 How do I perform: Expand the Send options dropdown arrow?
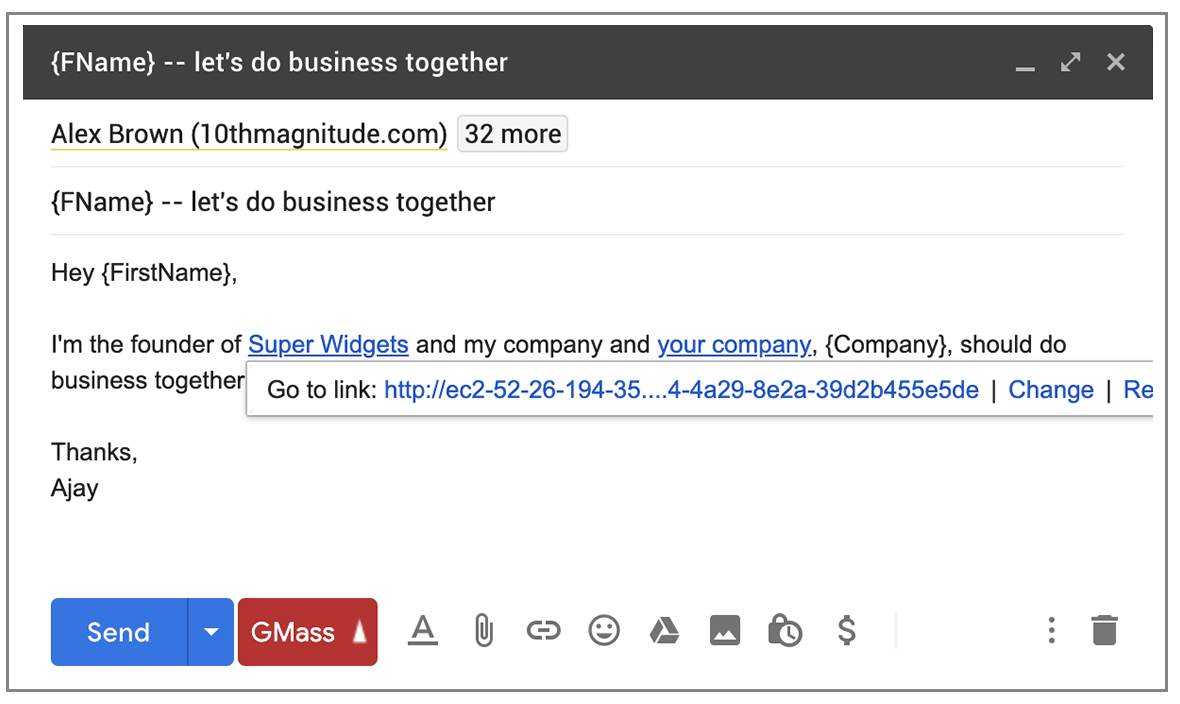click(210, 632)
